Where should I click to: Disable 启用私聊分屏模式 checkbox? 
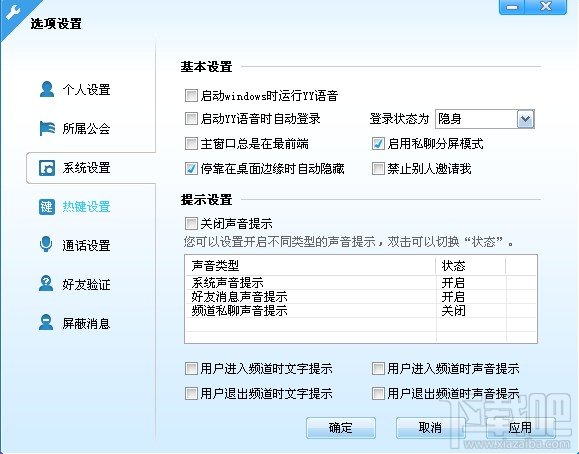[x=378, y=143]
